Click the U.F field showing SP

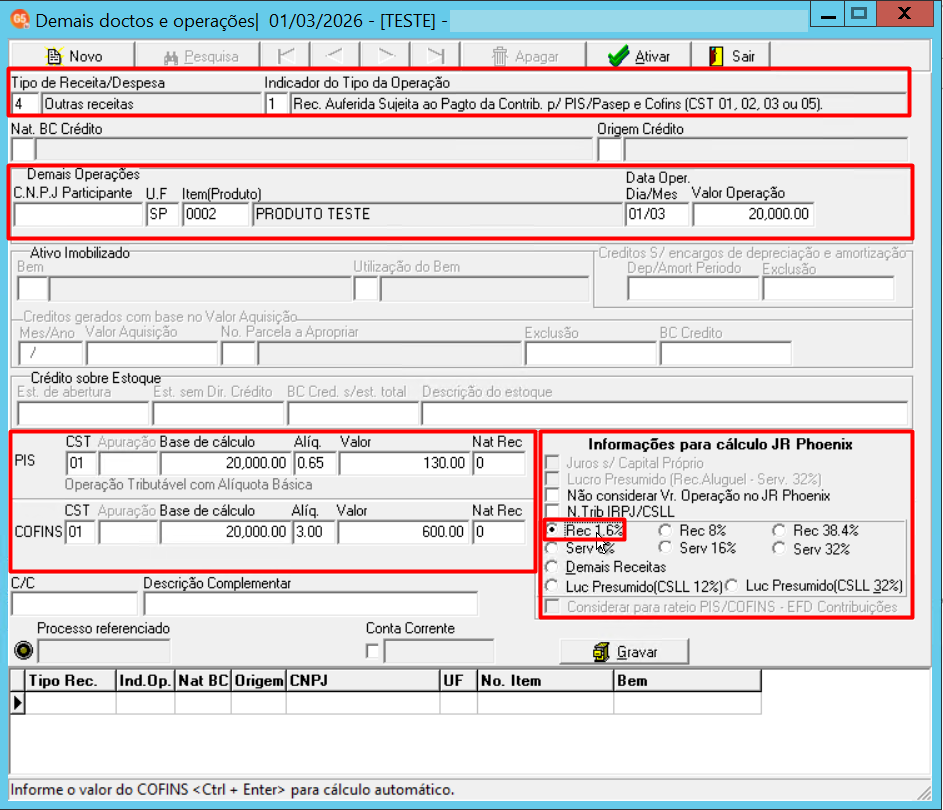click(162, 214)
